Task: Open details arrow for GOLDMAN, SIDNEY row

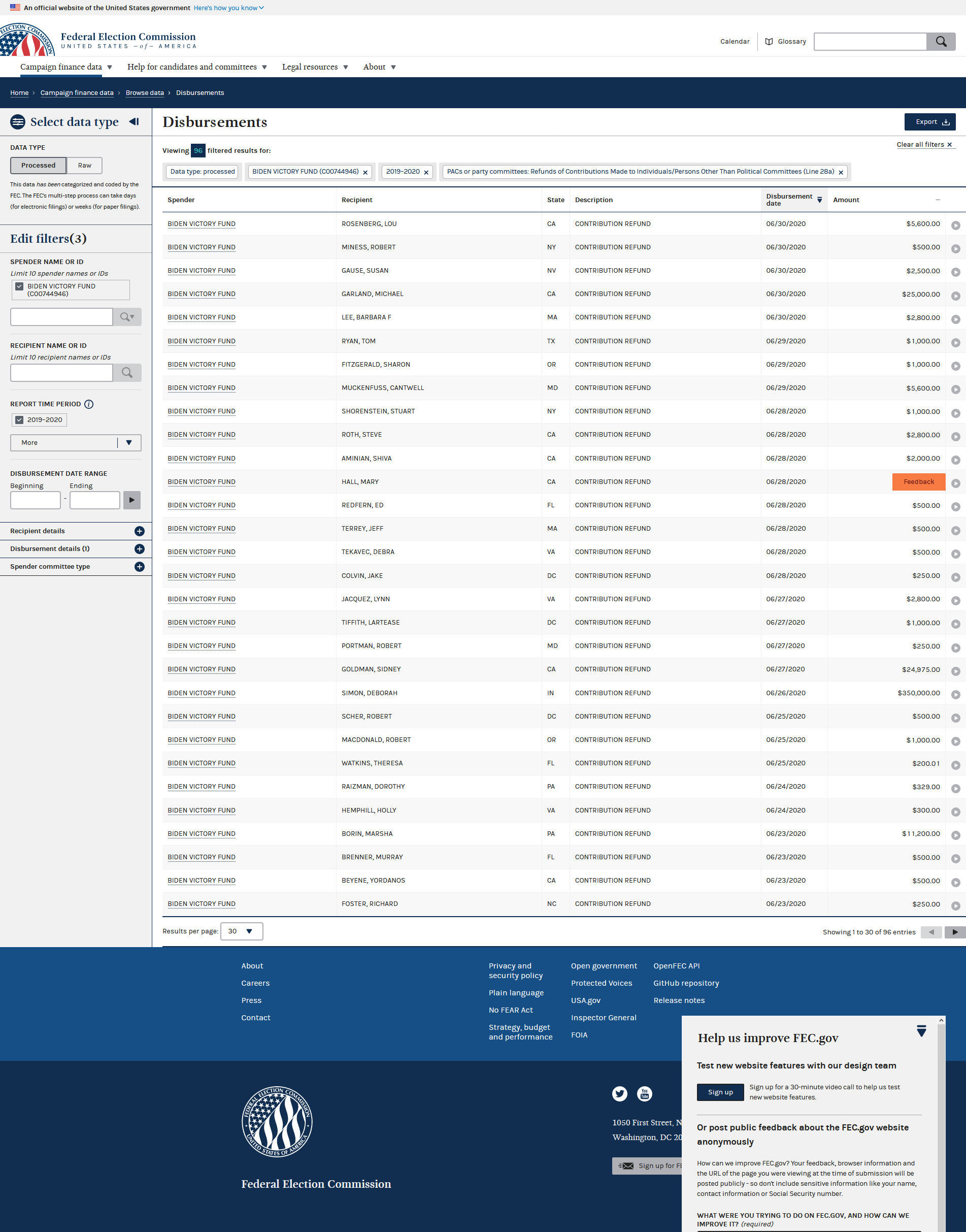Action: point(956,671)
